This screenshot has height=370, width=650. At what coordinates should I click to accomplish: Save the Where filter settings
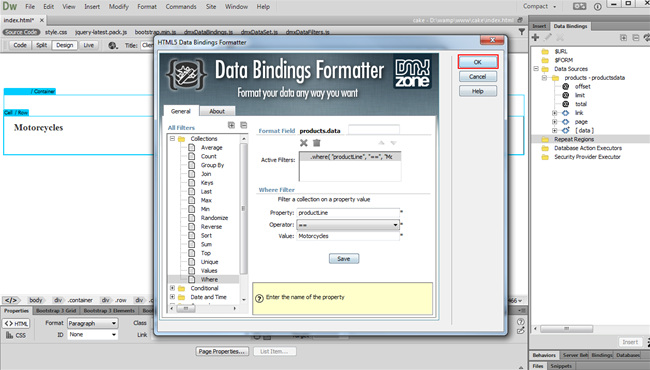[344, 259]
